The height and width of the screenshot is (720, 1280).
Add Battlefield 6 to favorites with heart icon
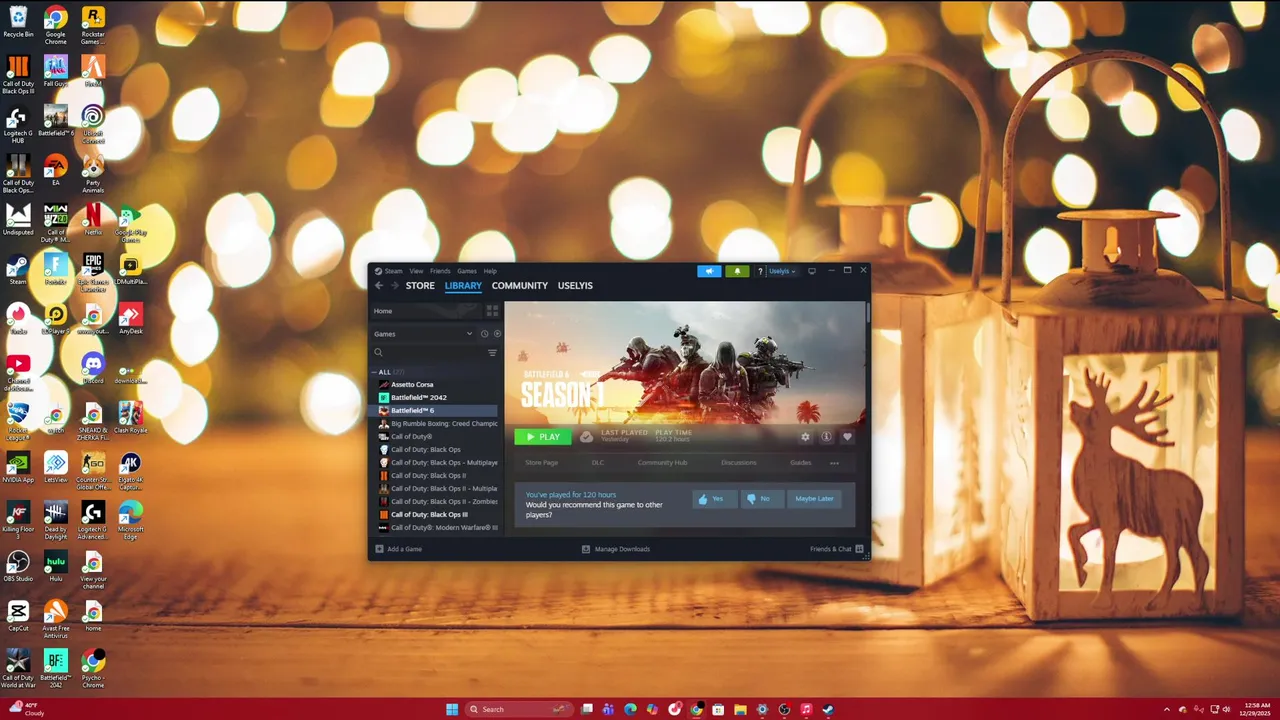(x=847, y=437)
